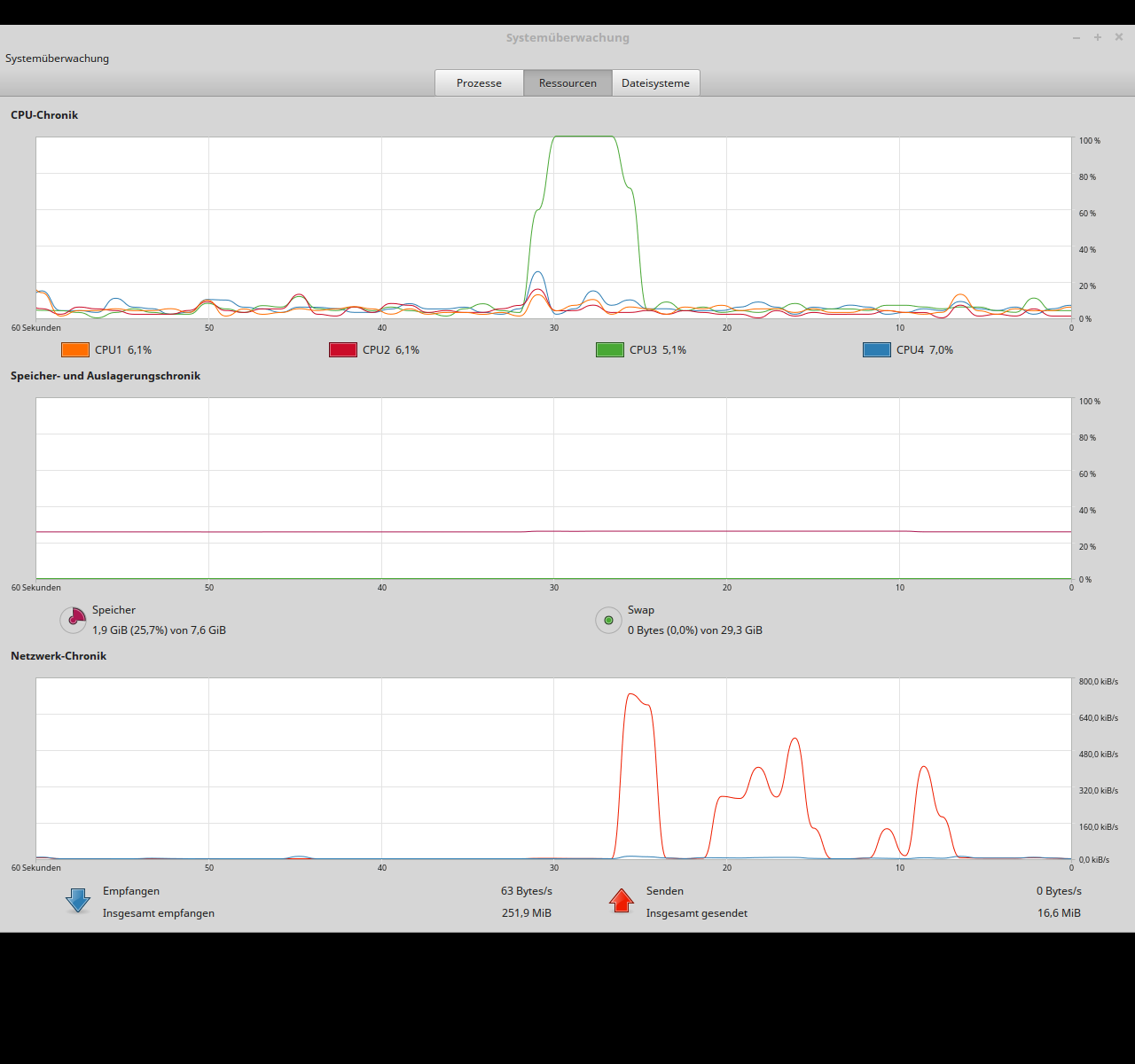
Task: Click the '800,0 KiB/s' network axis label
Action: 1099,682
